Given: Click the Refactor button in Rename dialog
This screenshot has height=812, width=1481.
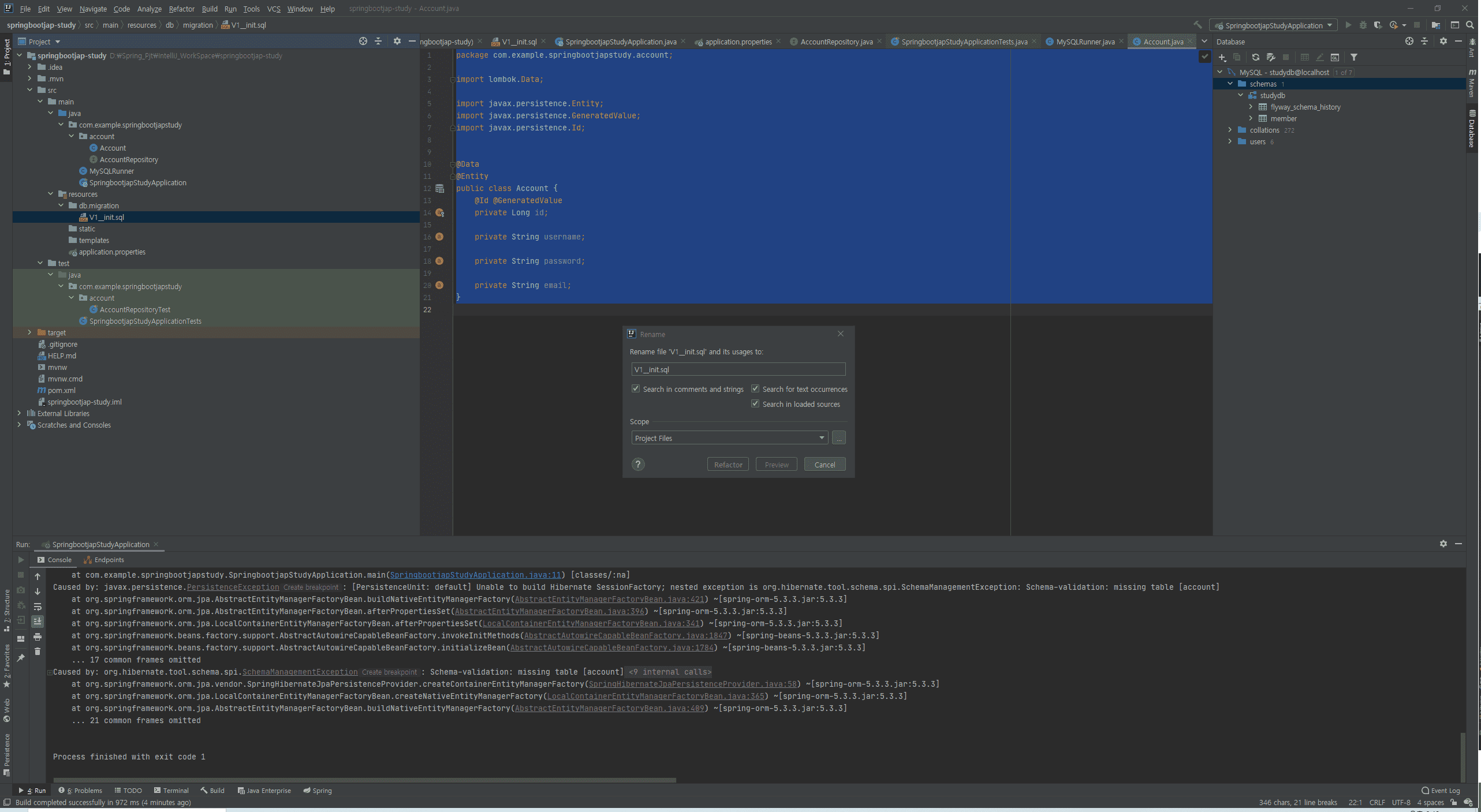Looking at the screenshot, I should tap(728, 465).
